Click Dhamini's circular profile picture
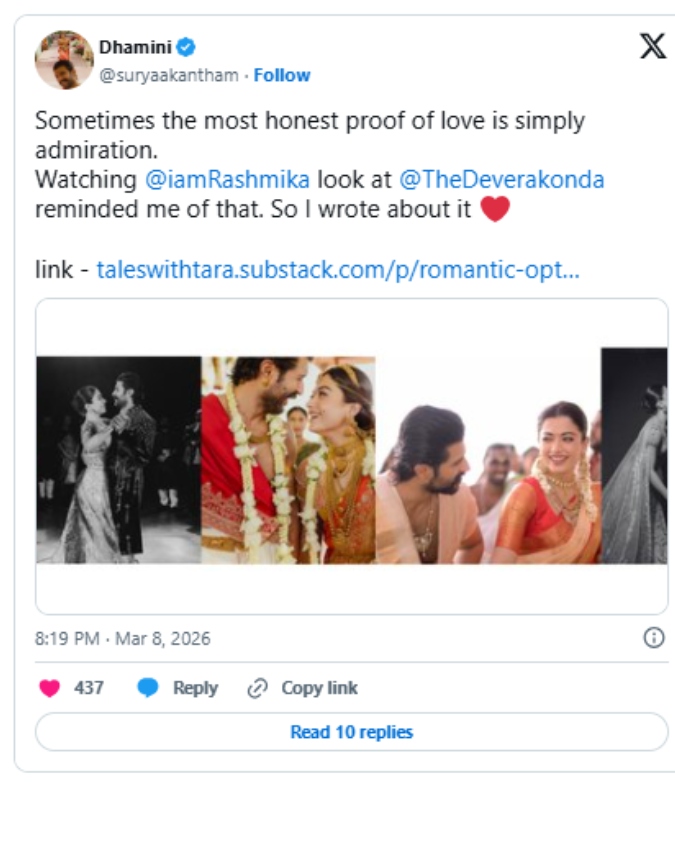Image resolution: width=675 pixels, height=850 pixels. tap(62, 56)
